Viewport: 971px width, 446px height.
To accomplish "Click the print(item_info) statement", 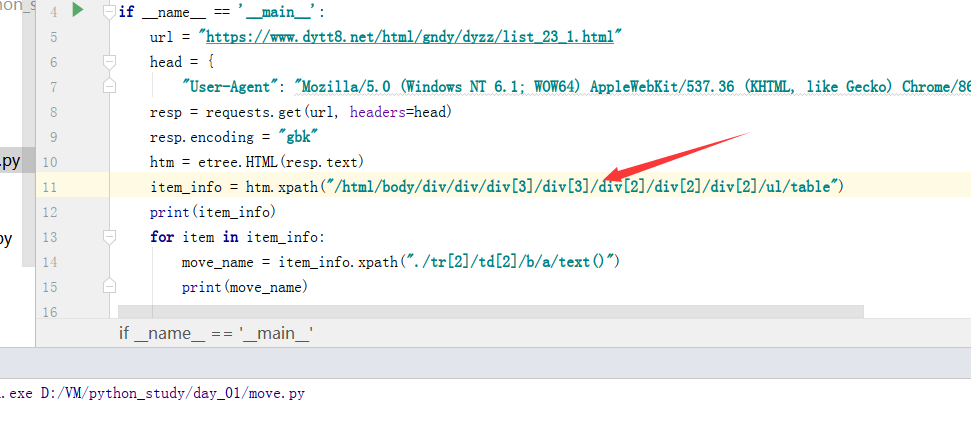I will [212, 212].
